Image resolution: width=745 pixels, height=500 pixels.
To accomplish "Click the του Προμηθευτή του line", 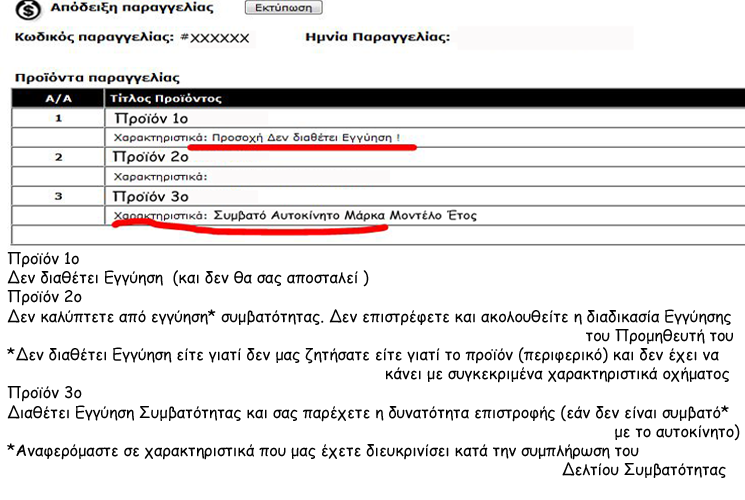I will (659, 336).
